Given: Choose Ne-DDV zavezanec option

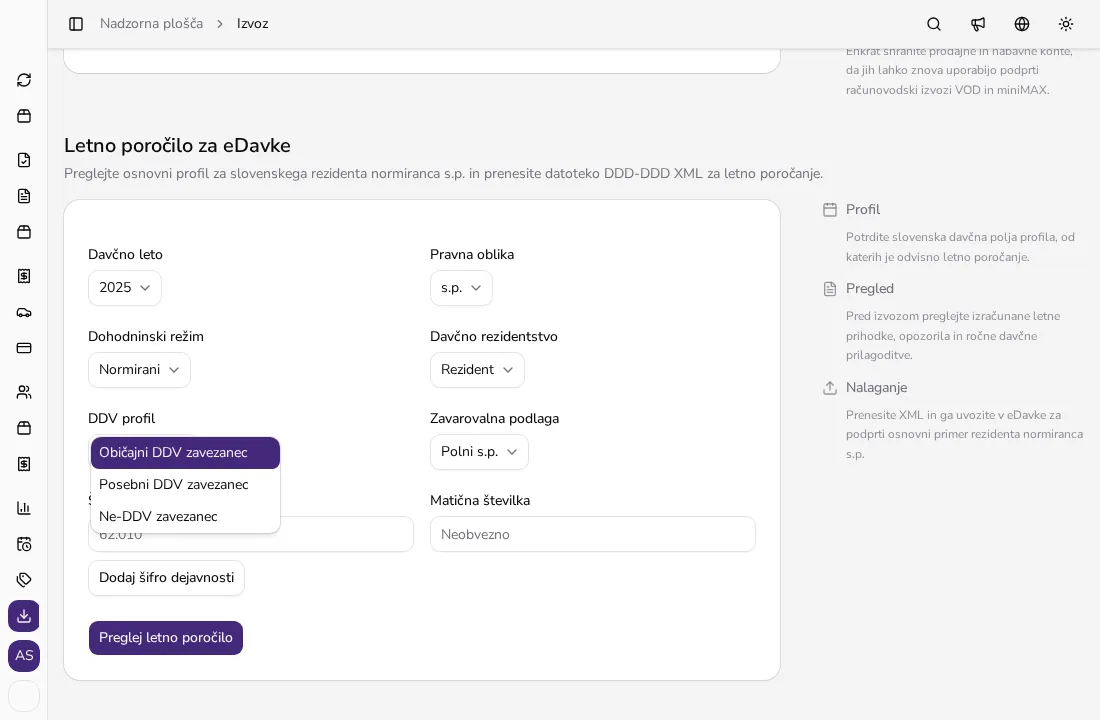Looking at the screenshot, I should click(185, 516).
